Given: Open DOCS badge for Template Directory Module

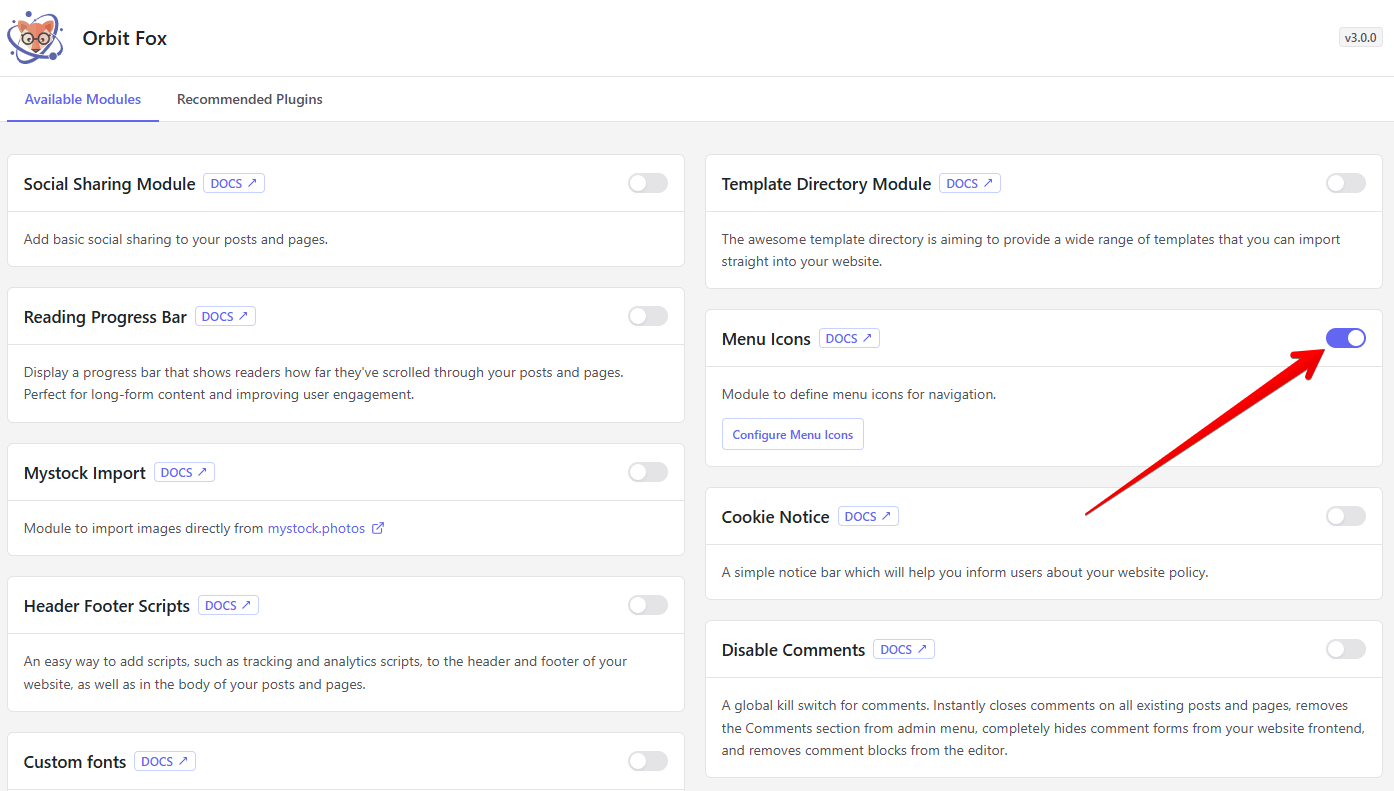Looking at the screenshot, I should 970,184.
